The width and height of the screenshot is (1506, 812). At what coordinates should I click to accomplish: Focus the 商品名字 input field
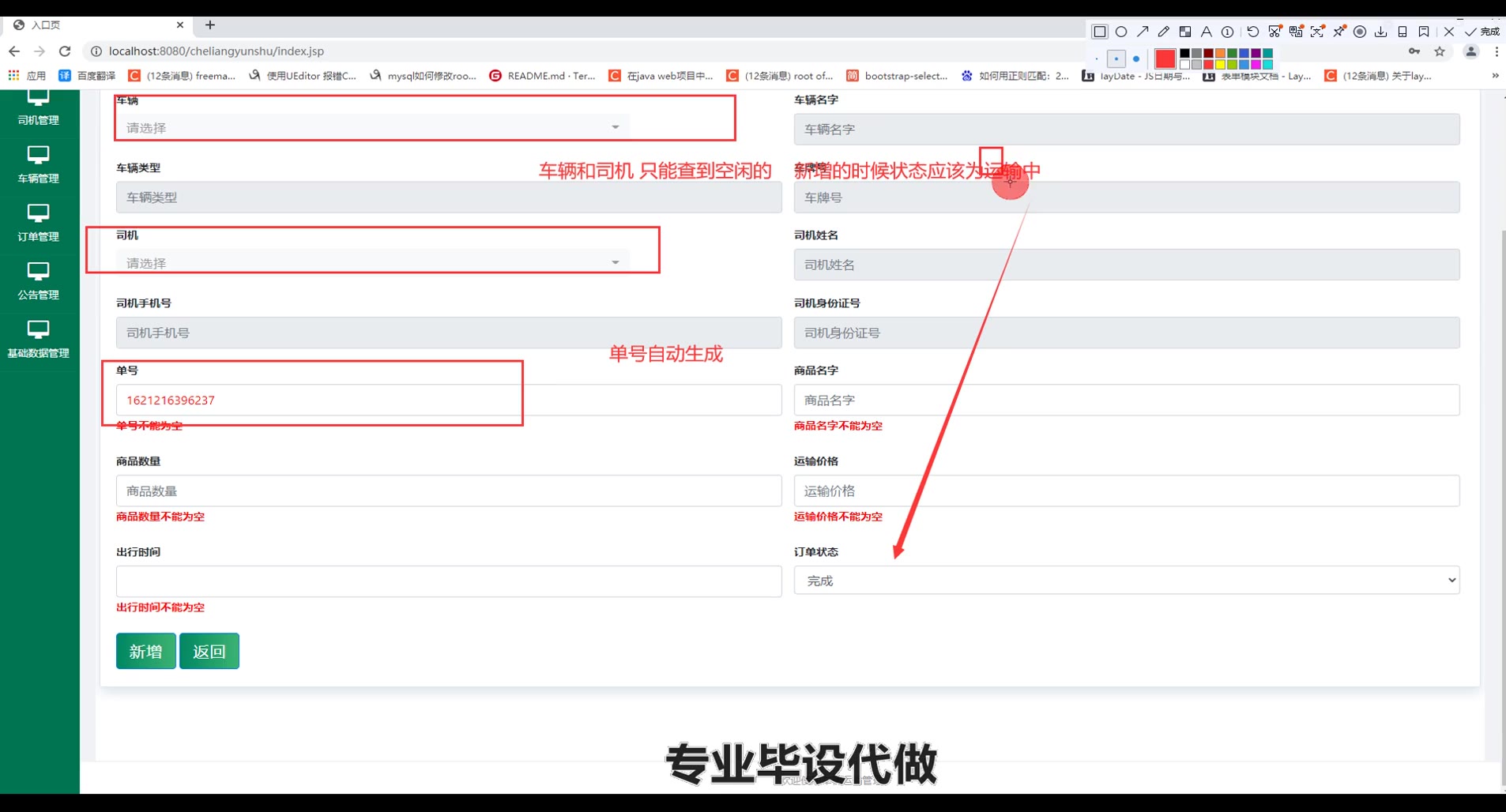(x=1127, y=400)
